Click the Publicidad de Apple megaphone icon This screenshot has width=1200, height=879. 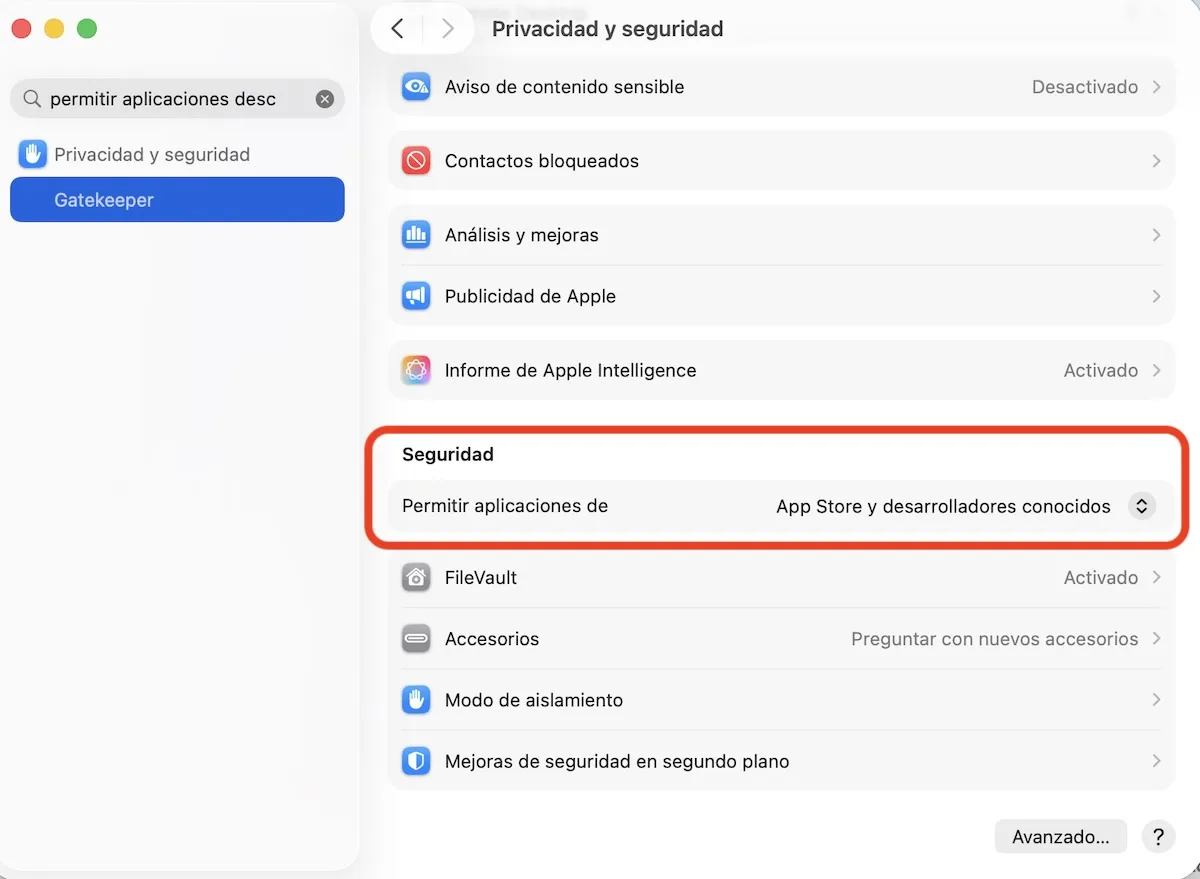click(x=416, y=296)
